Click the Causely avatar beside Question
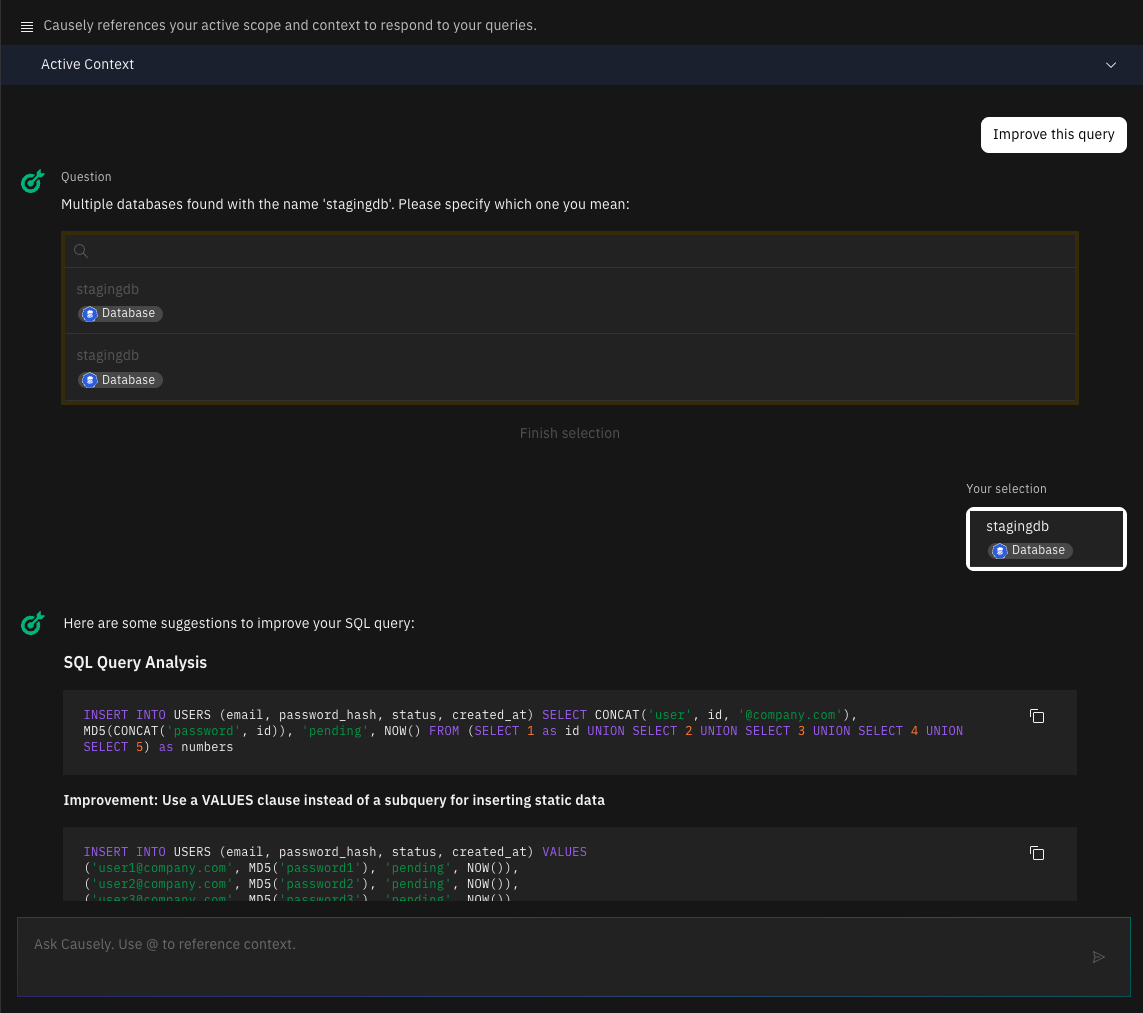The image size is (1143, 1013). pos(33,181)
